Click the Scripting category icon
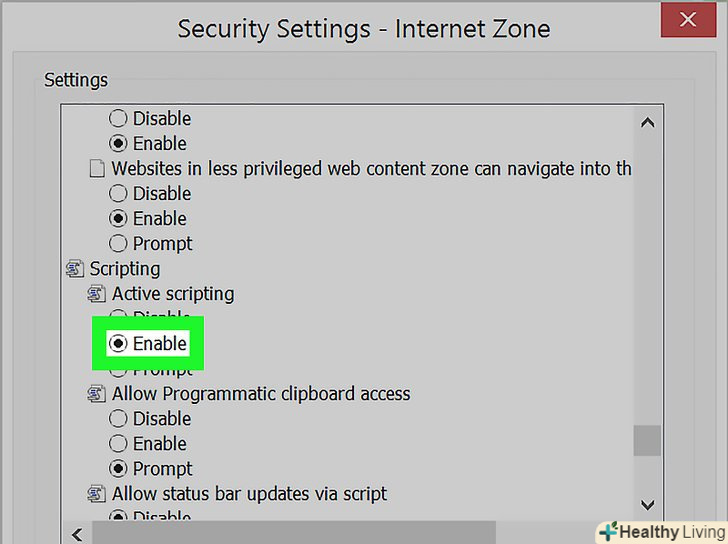This screenshot has width=728, height=544. [x=75, y=269]
